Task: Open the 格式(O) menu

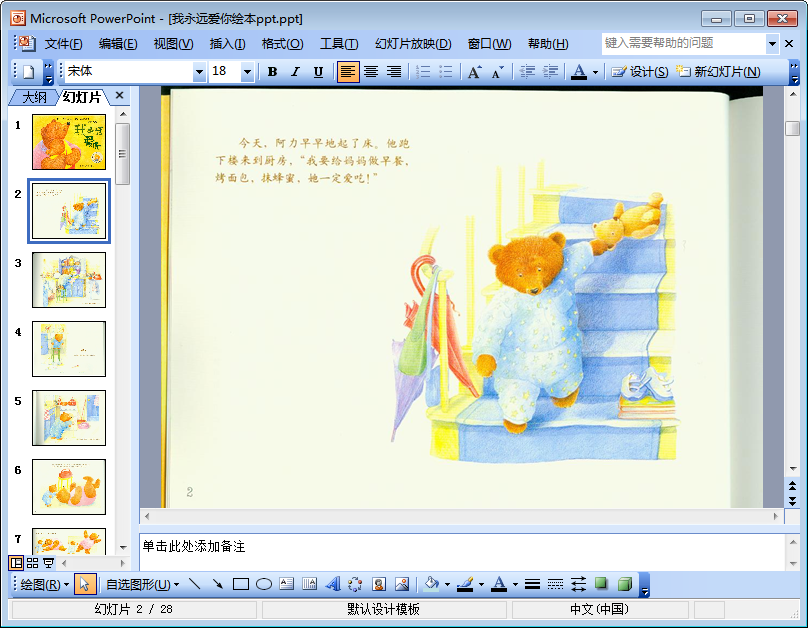Action: pyautogui.click(x=282, y=44)
